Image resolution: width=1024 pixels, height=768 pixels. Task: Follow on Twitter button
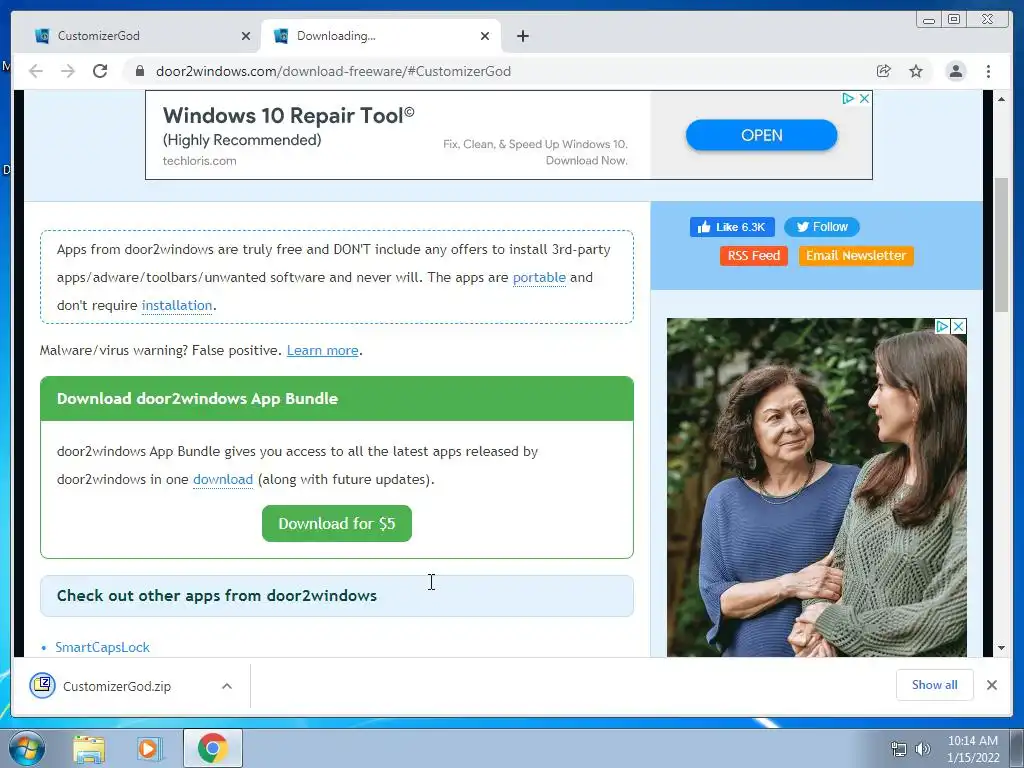pos(822,227)
